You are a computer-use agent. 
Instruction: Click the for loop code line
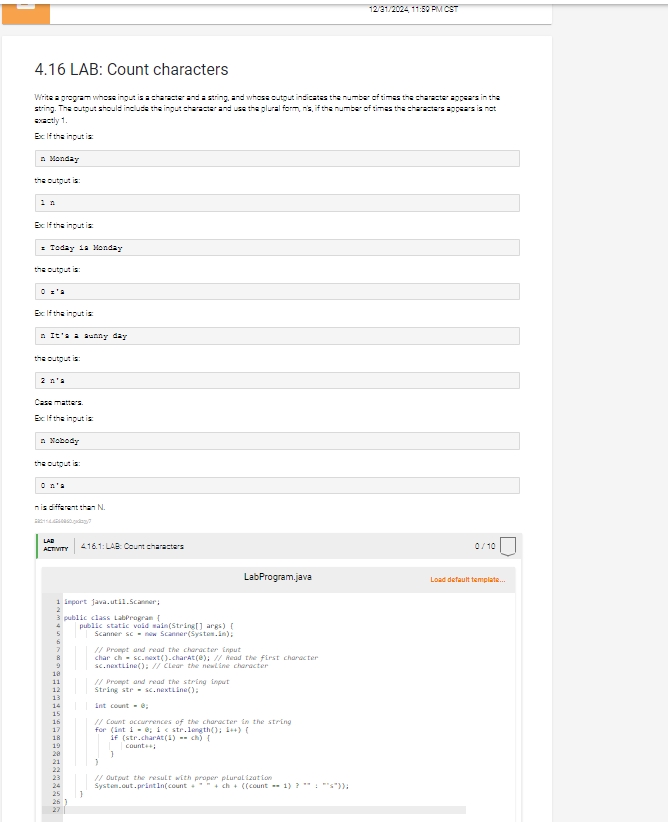point(171,730)
